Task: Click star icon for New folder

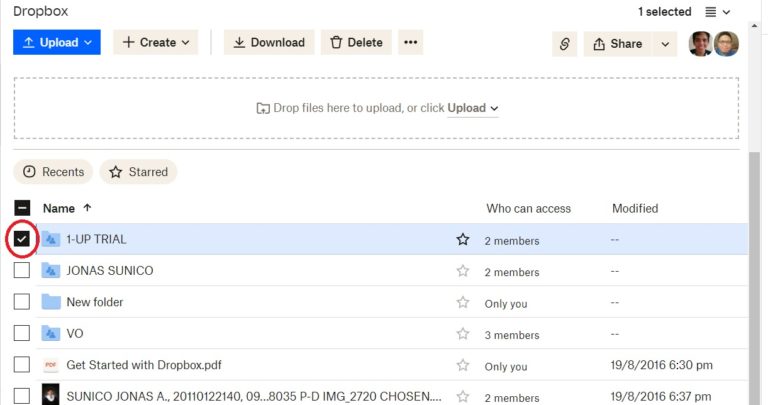Action: click(x=463, y=302)
